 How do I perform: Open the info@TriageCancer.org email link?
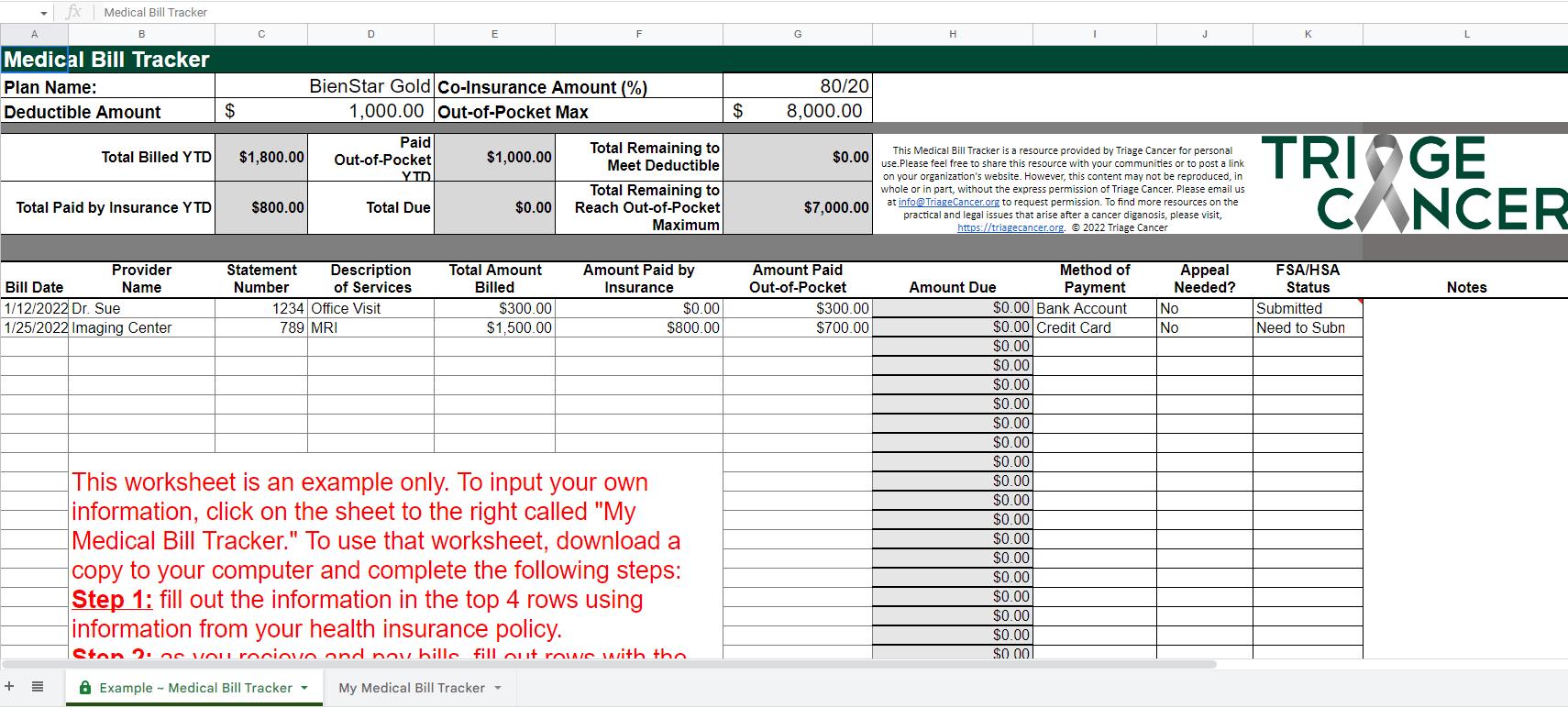click(x=949, y=202)
